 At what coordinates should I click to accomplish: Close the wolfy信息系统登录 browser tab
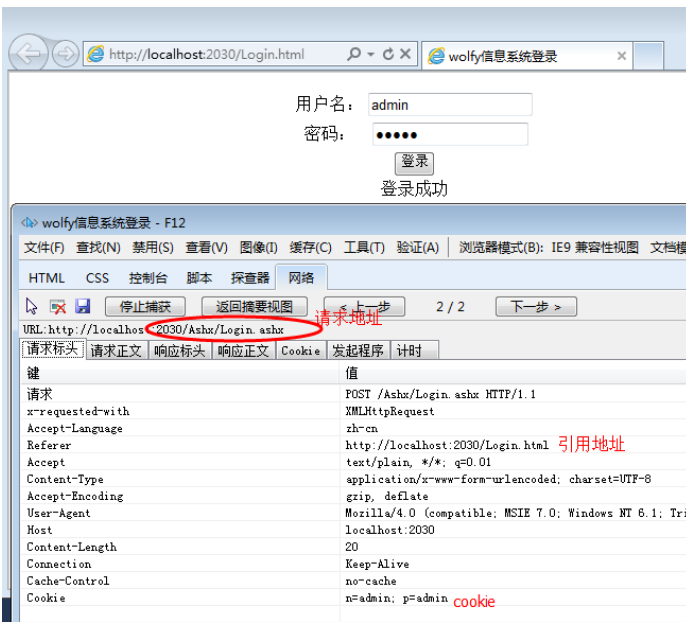point(622,56)
